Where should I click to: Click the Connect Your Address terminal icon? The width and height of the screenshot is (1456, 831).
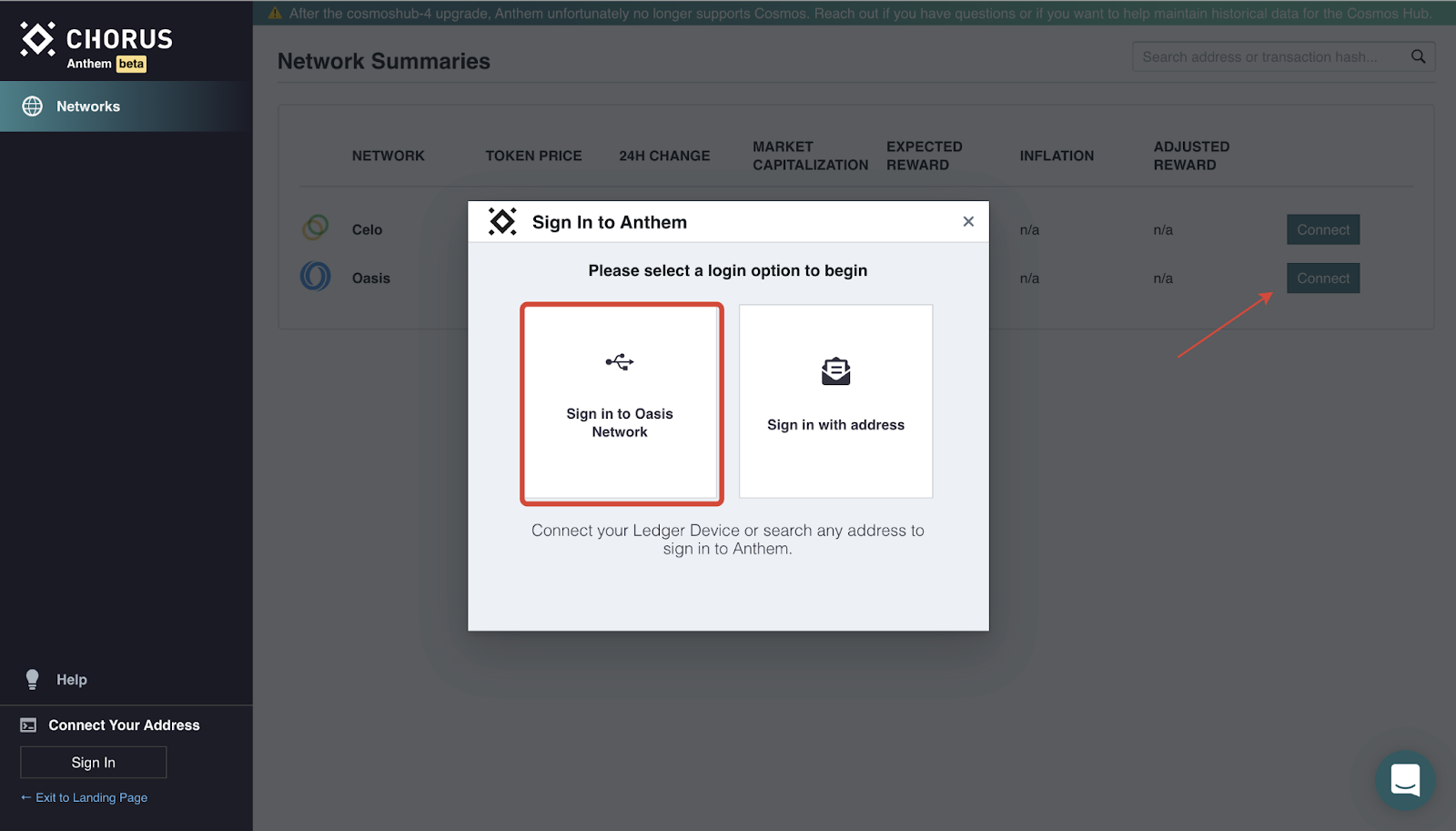(x=29, y=725)
